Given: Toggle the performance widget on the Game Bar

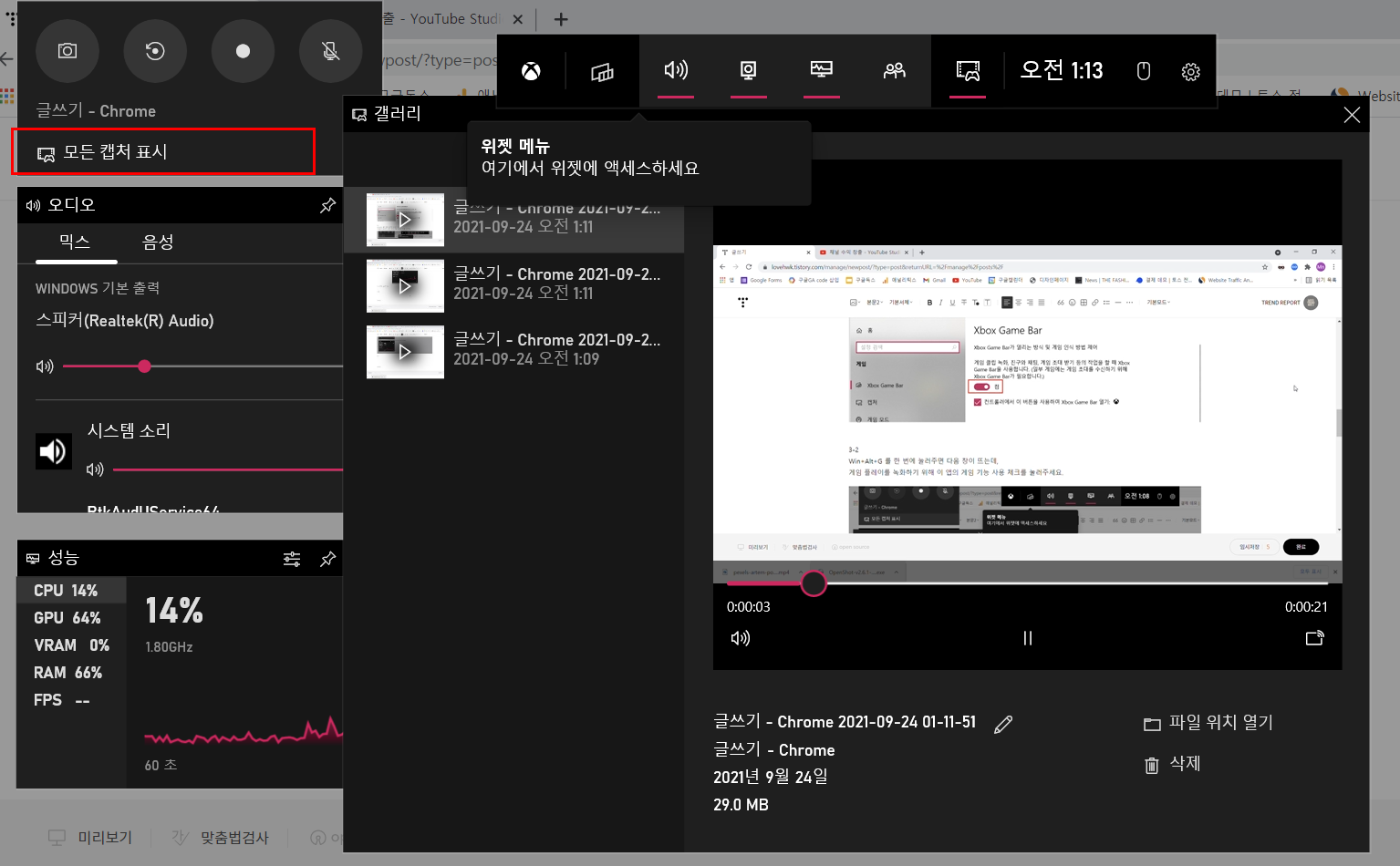Looking at the screenshot, I should (x=822, y=71).
